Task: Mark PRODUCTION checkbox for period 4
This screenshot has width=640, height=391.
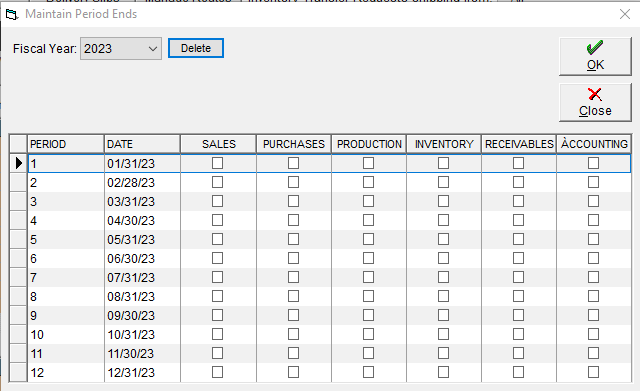Action: click(369, 220)
